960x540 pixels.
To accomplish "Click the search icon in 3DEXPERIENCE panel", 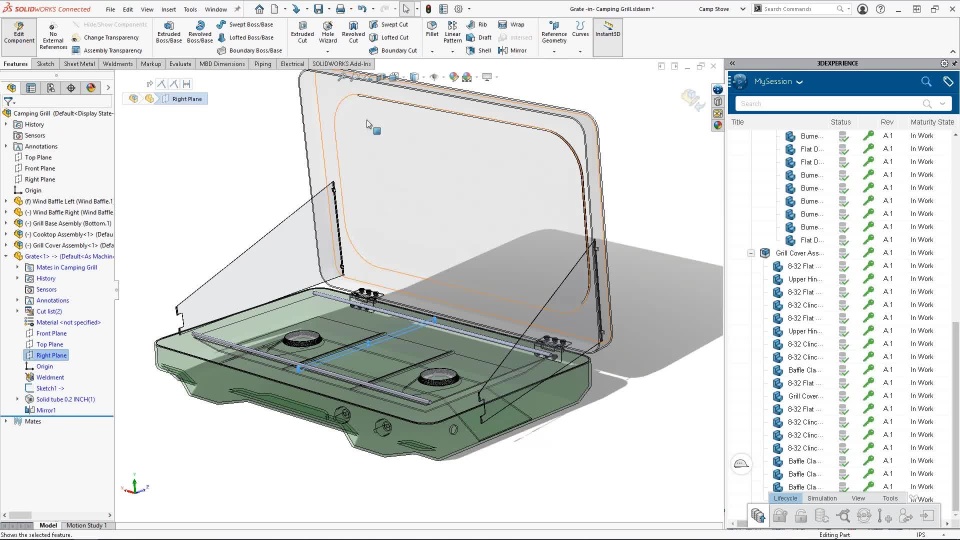I will 926,81.
